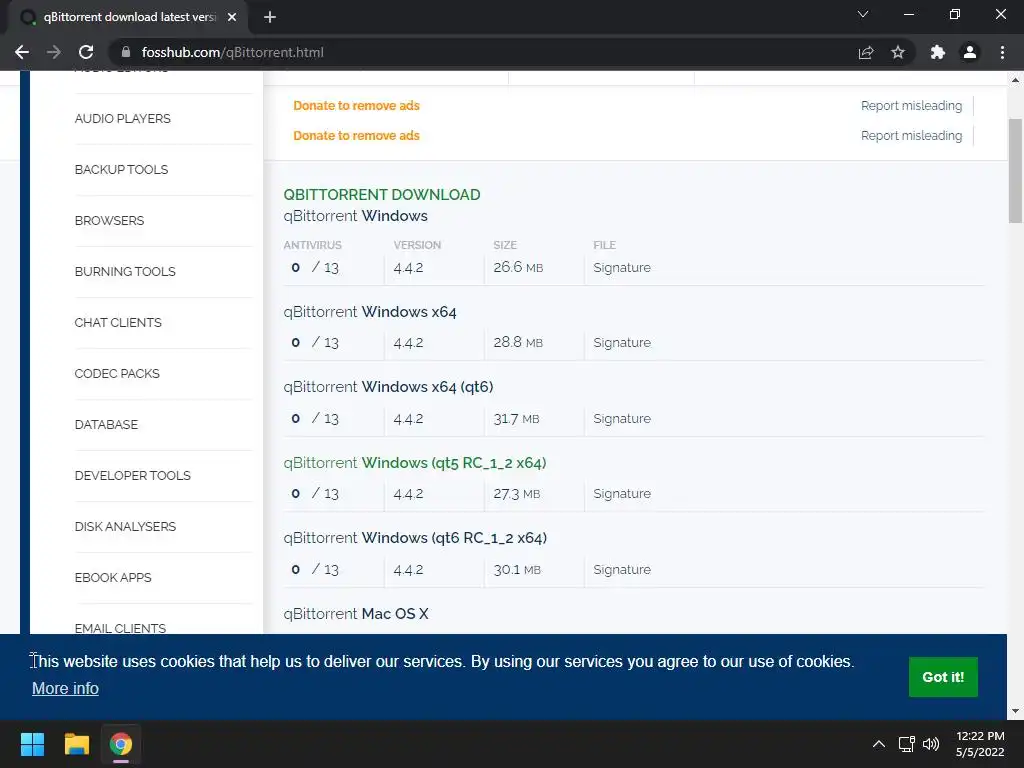Click the padlock site info icon
Screen dimensions: 1024x768
click(x=126, y=52)
